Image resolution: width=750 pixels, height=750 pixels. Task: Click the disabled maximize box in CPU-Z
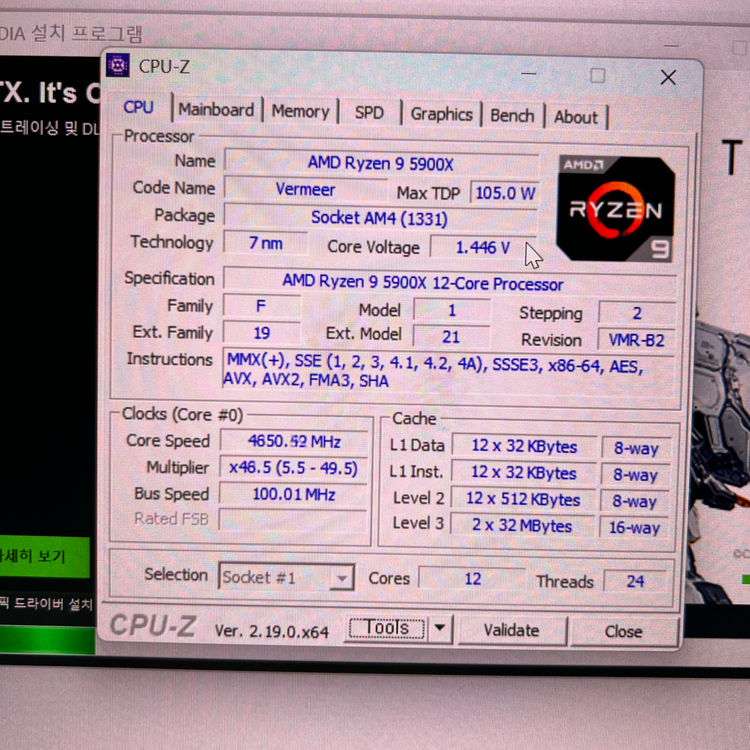click(597, 76)
